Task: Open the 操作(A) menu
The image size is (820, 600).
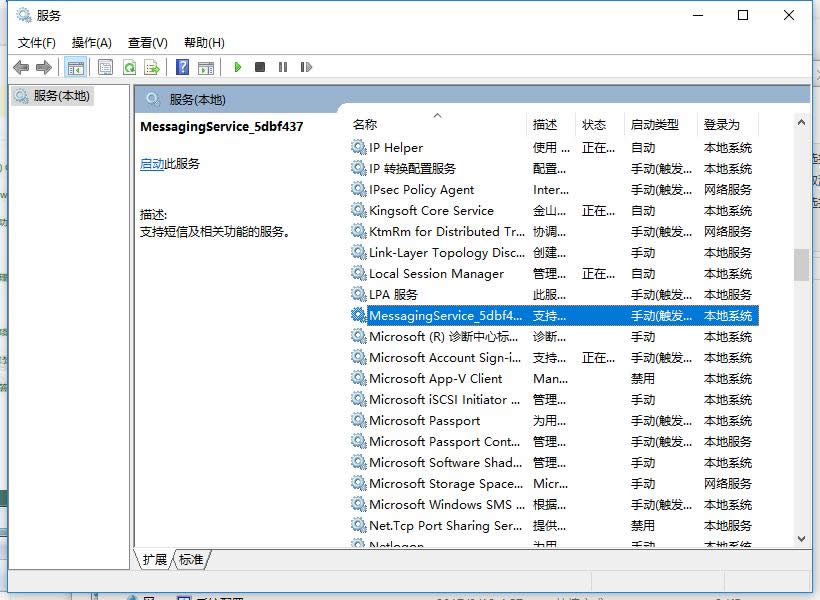Action: pos(92,42)
